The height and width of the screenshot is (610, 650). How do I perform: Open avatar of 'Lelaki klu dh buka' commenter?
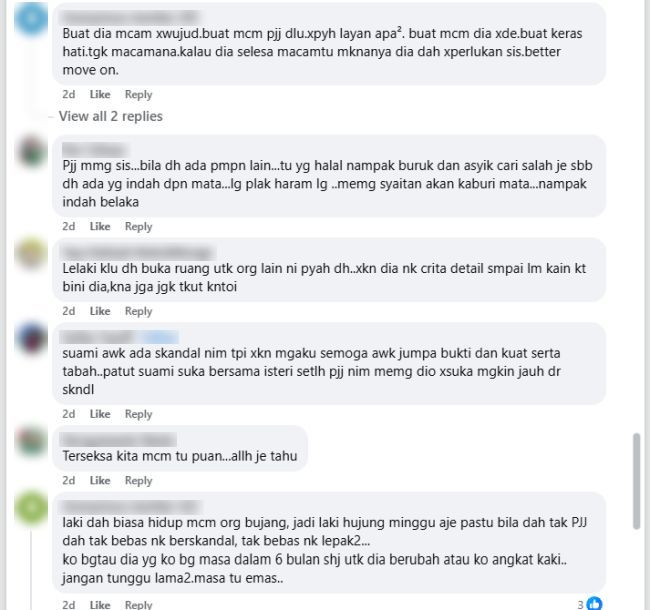point(31,254)
